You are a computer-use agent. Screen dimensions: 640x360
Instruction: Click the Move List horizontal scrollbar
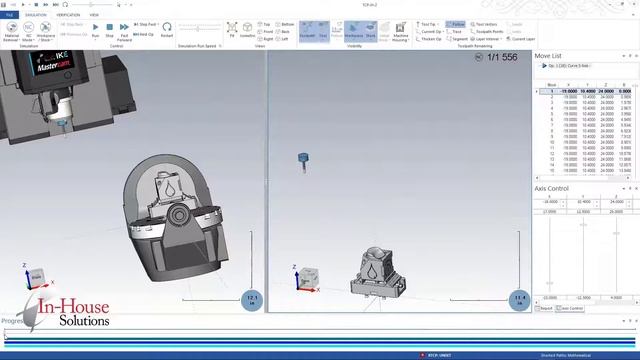click(582, 178)
